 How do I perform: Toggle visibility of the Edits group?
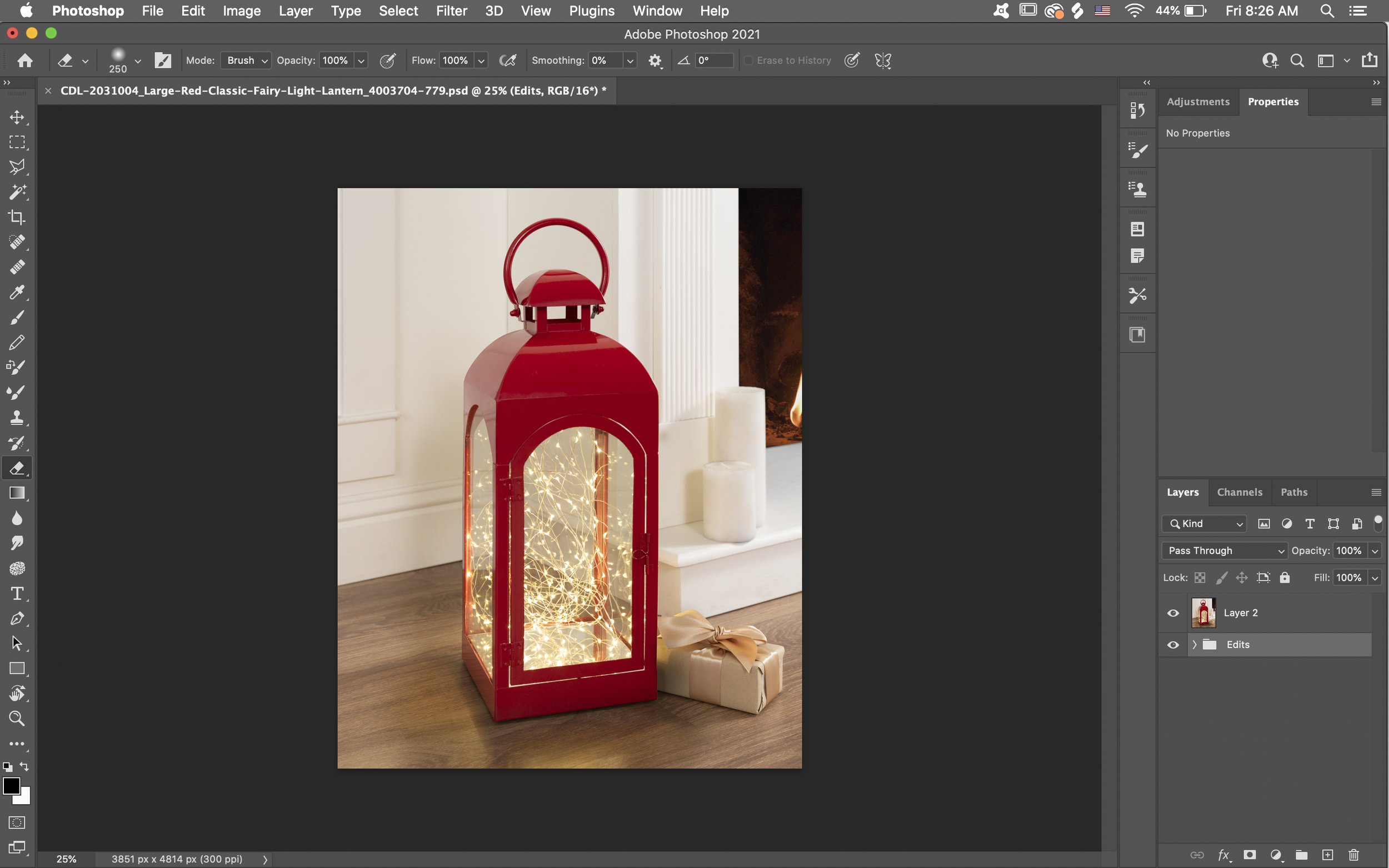point(1173,645)
